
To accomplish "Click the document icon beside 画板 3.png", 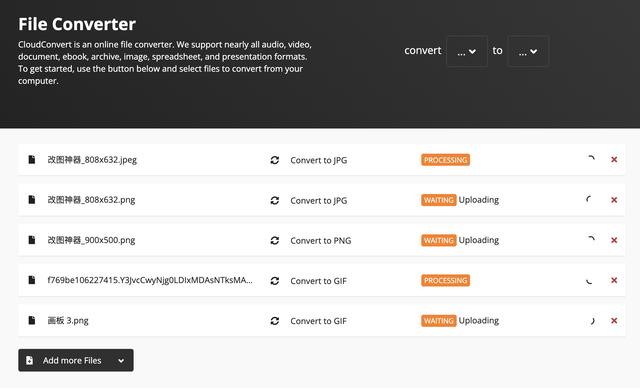I will 31,320.
